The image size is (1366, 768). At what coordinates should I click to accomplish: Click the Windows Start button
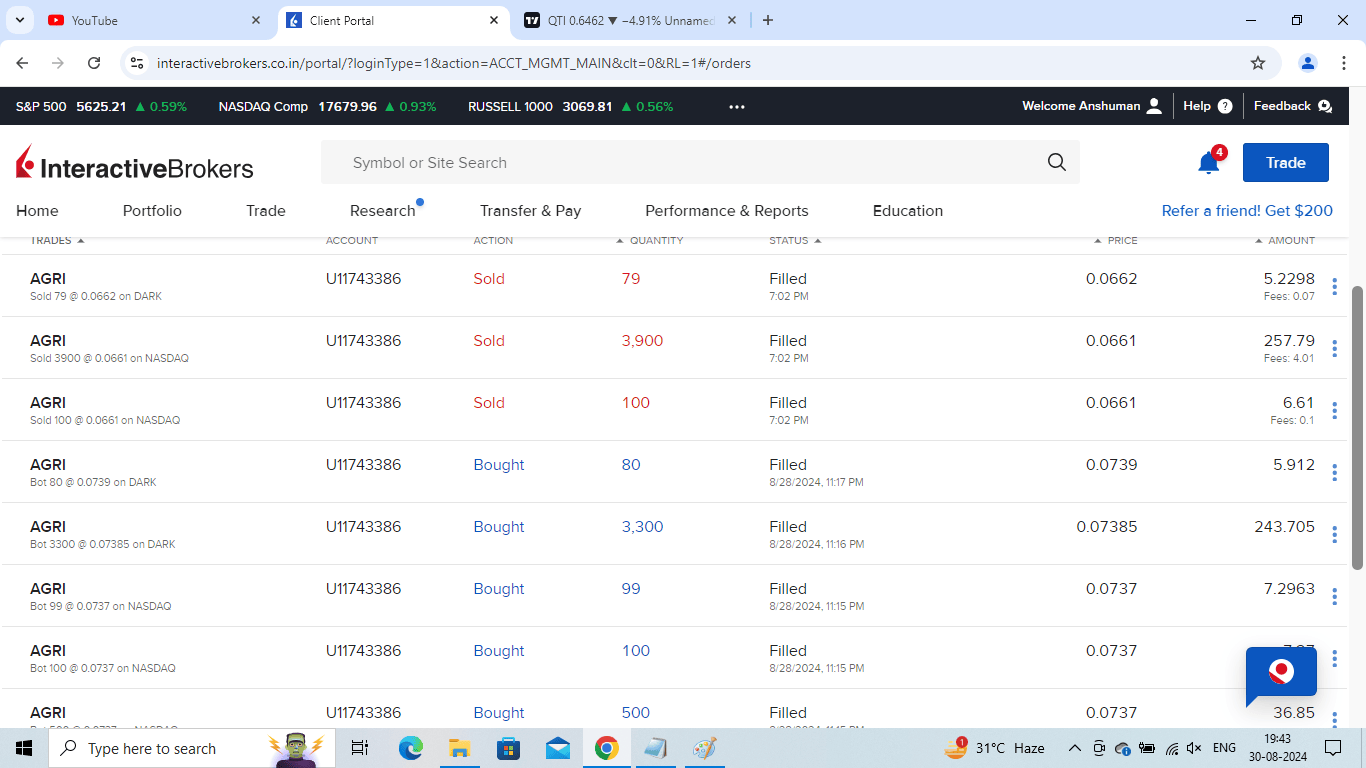(x=24, y=748)
